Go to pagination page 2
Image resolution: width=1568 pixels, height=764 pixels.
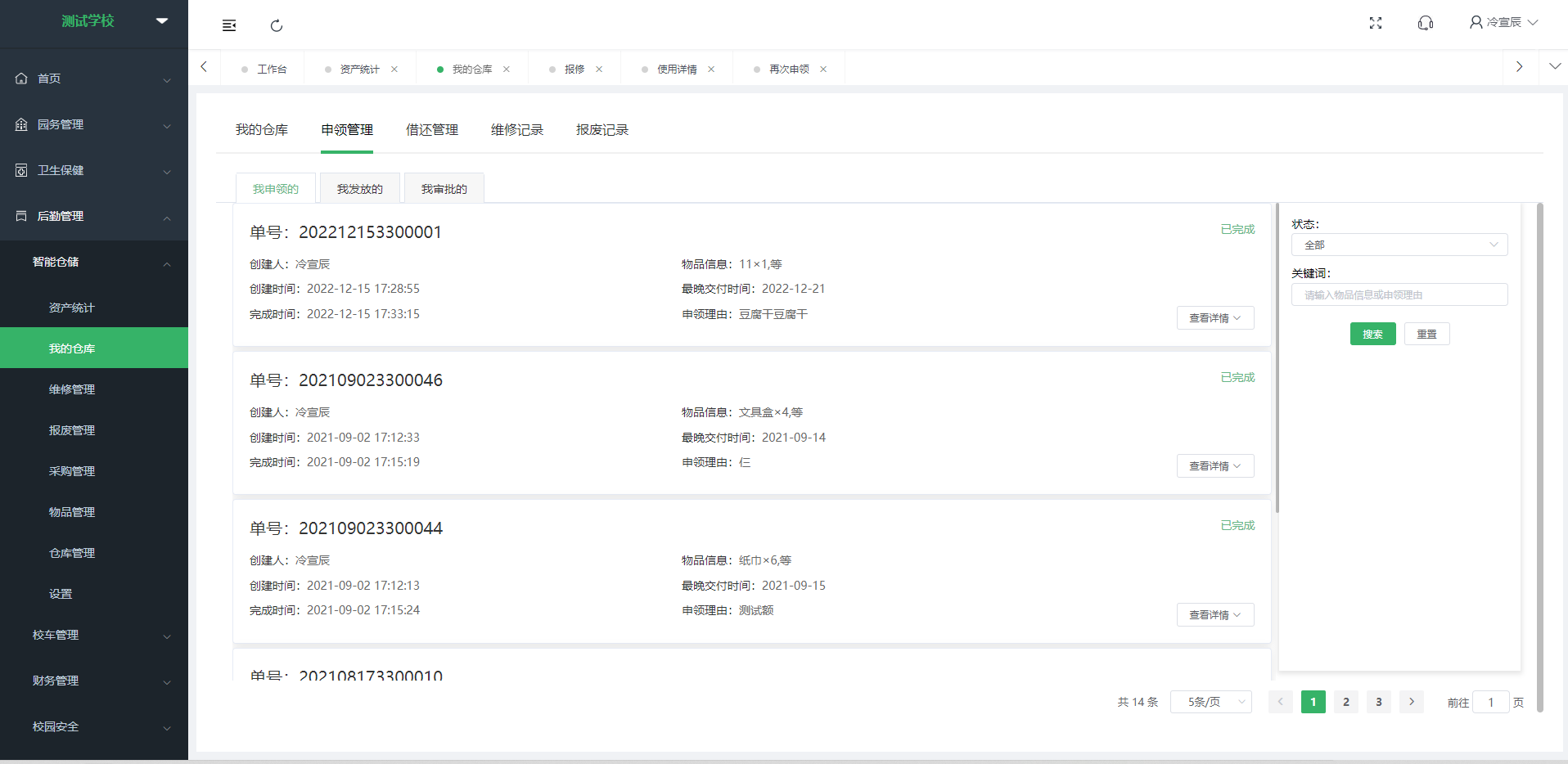click(x=1346, y=702)
